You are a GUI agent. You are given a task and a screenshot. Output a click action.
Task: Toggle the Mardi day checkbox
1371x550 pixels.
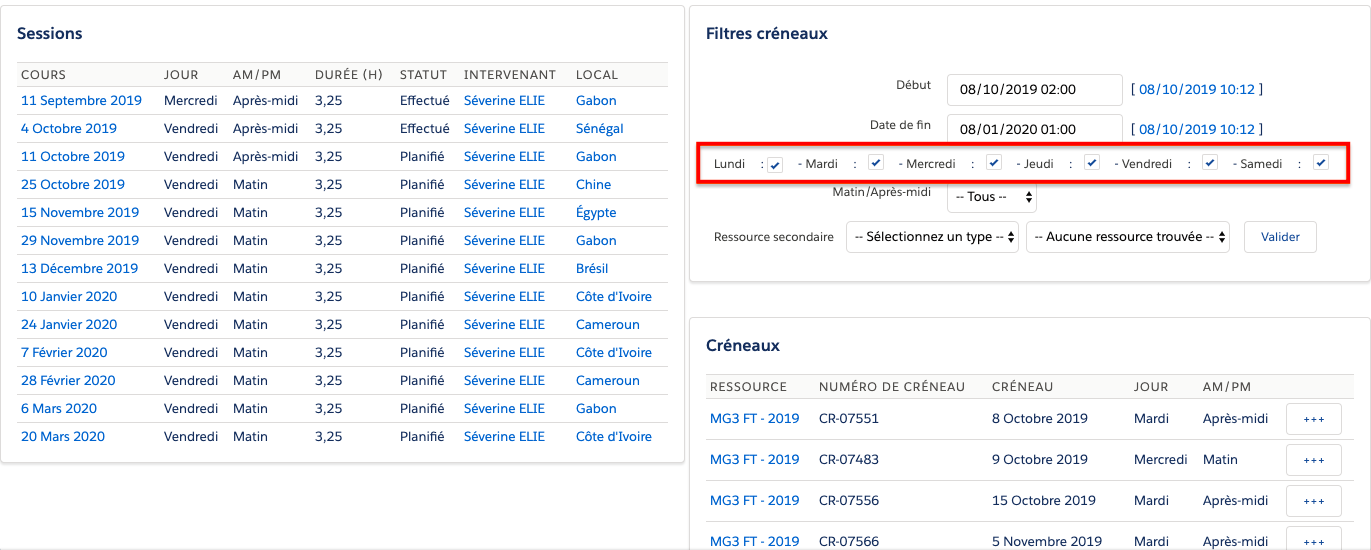pos(876,163)
